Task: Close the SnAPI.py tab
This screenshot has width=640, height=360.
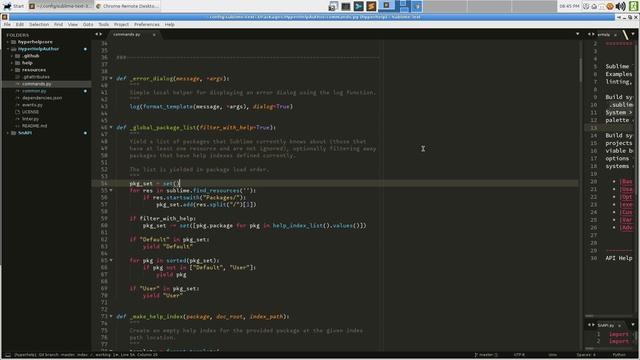Action: [x=619, y=325]
